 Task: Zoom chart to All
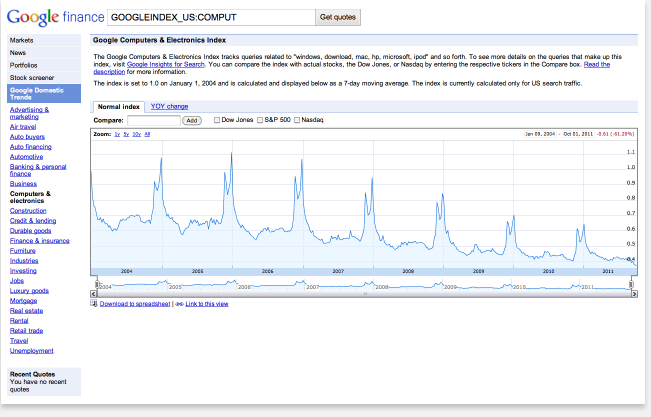point(147,133)
